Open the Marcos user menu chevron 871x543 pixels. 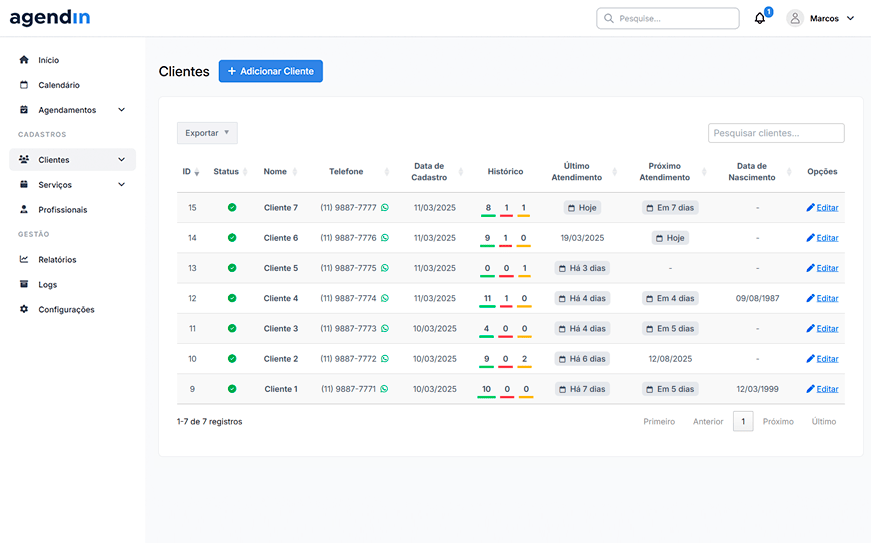850,18
